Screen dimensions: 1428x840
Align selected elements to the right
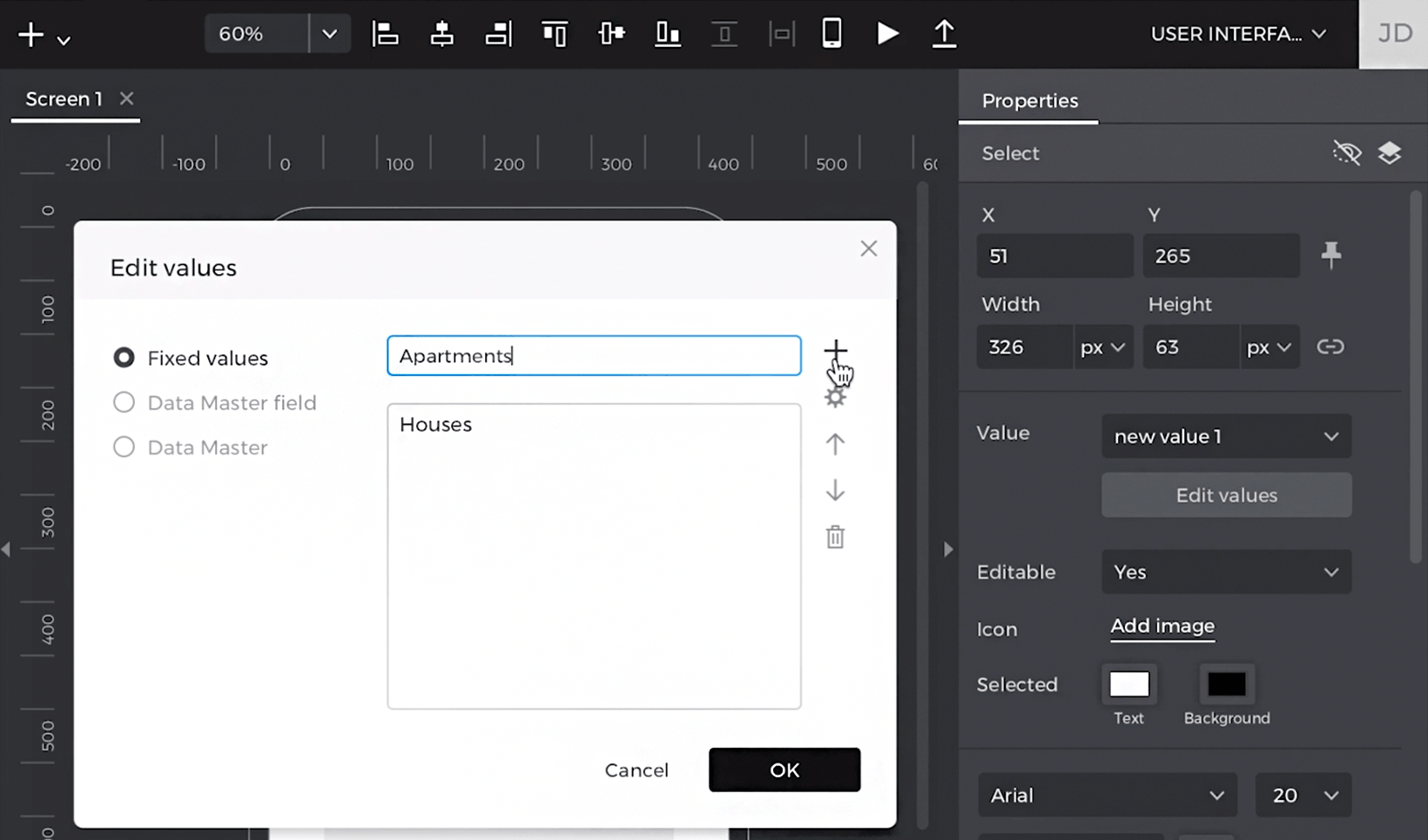point(498,34)
